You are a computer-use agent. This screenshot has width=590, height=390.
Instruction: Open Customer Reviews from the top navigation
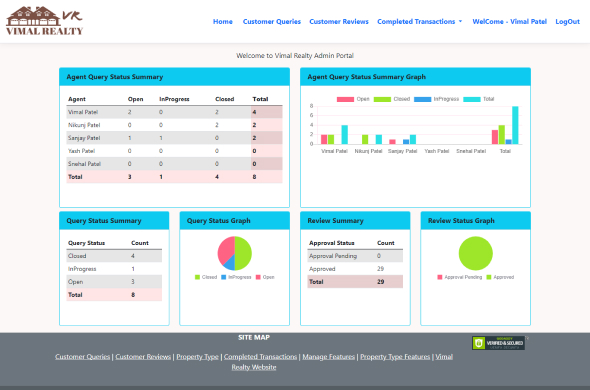tap(339, 22)
